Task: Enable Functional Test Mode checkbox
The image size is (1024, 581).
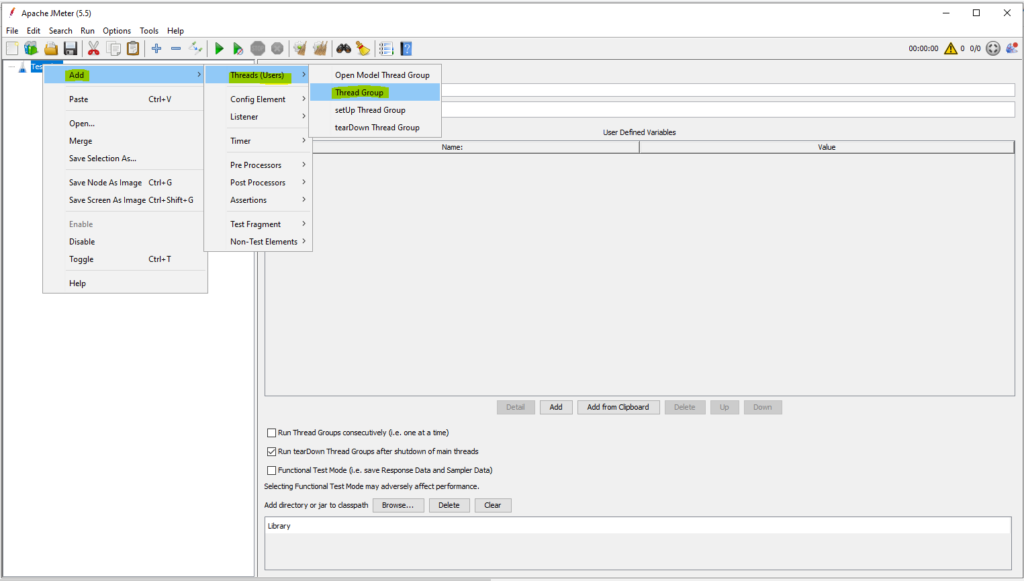Action: 271,470
